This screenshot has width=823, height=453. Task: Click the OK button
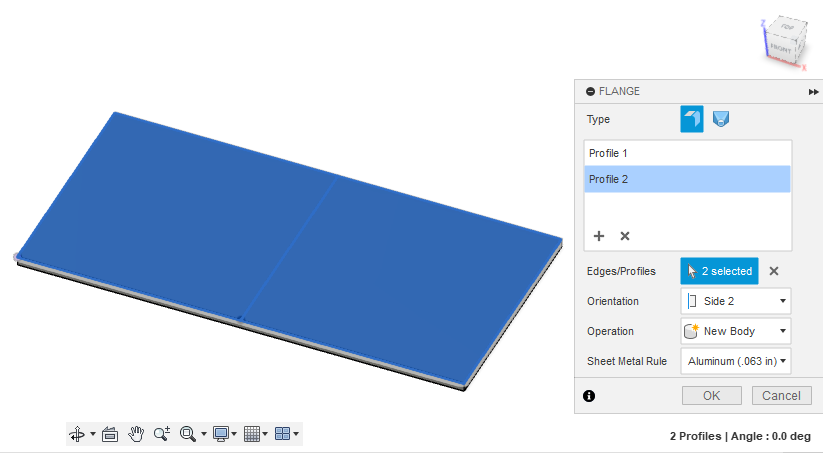(x=712, y=395)
